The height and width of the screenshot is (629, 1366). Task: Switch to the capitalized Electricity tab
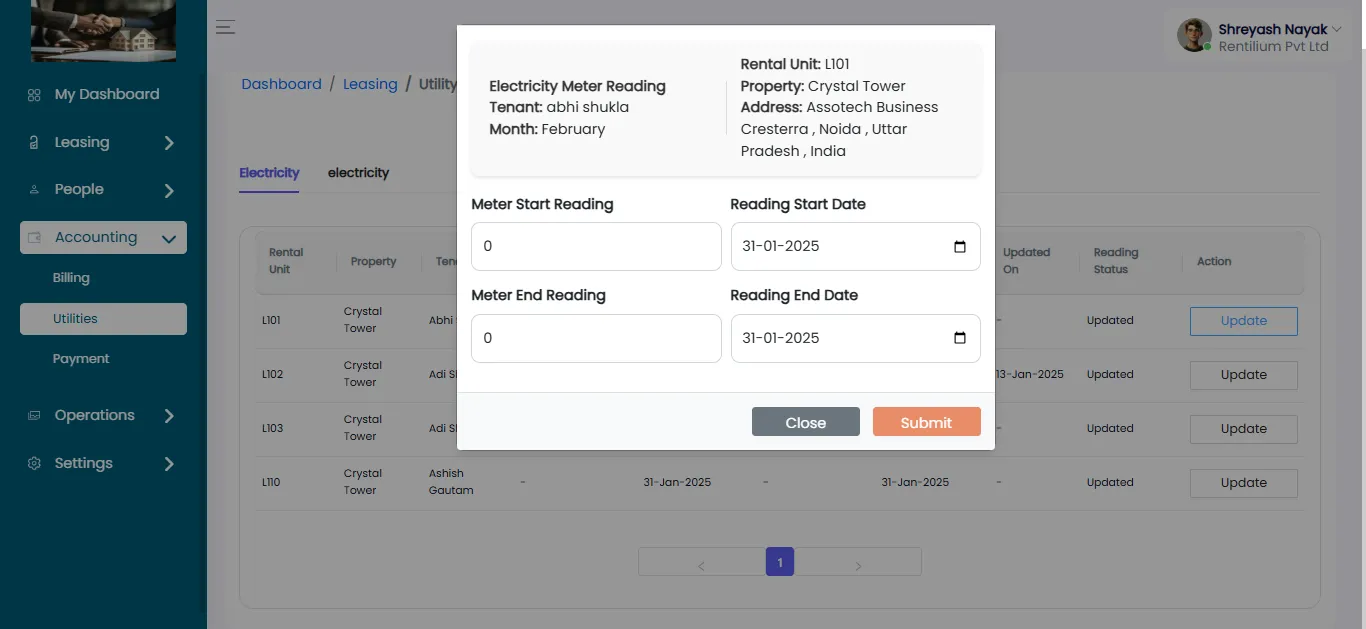click(x=269, y=173)
